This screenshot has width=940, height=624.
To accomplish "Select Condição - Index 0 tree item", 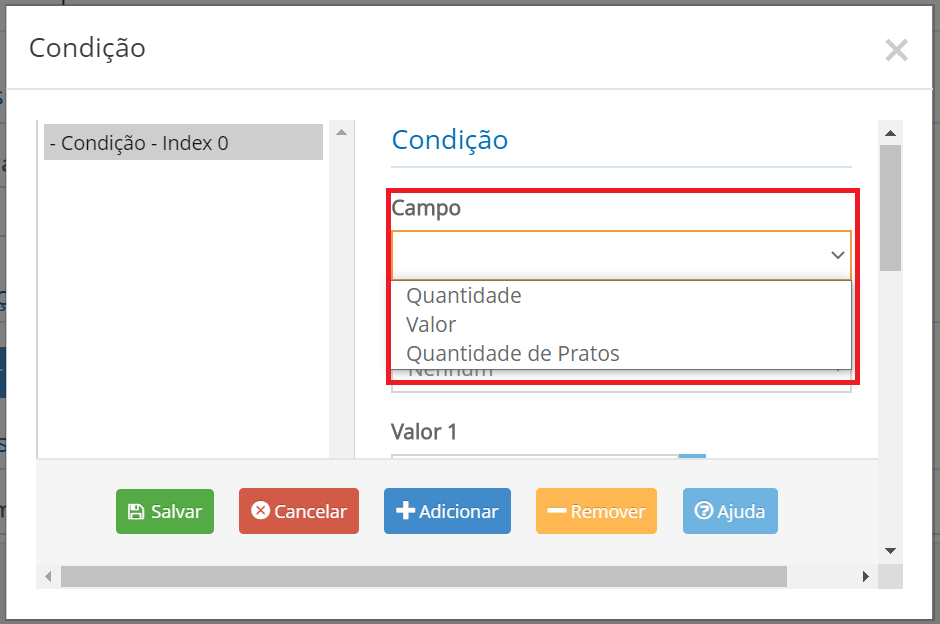I will pos(183,143).
